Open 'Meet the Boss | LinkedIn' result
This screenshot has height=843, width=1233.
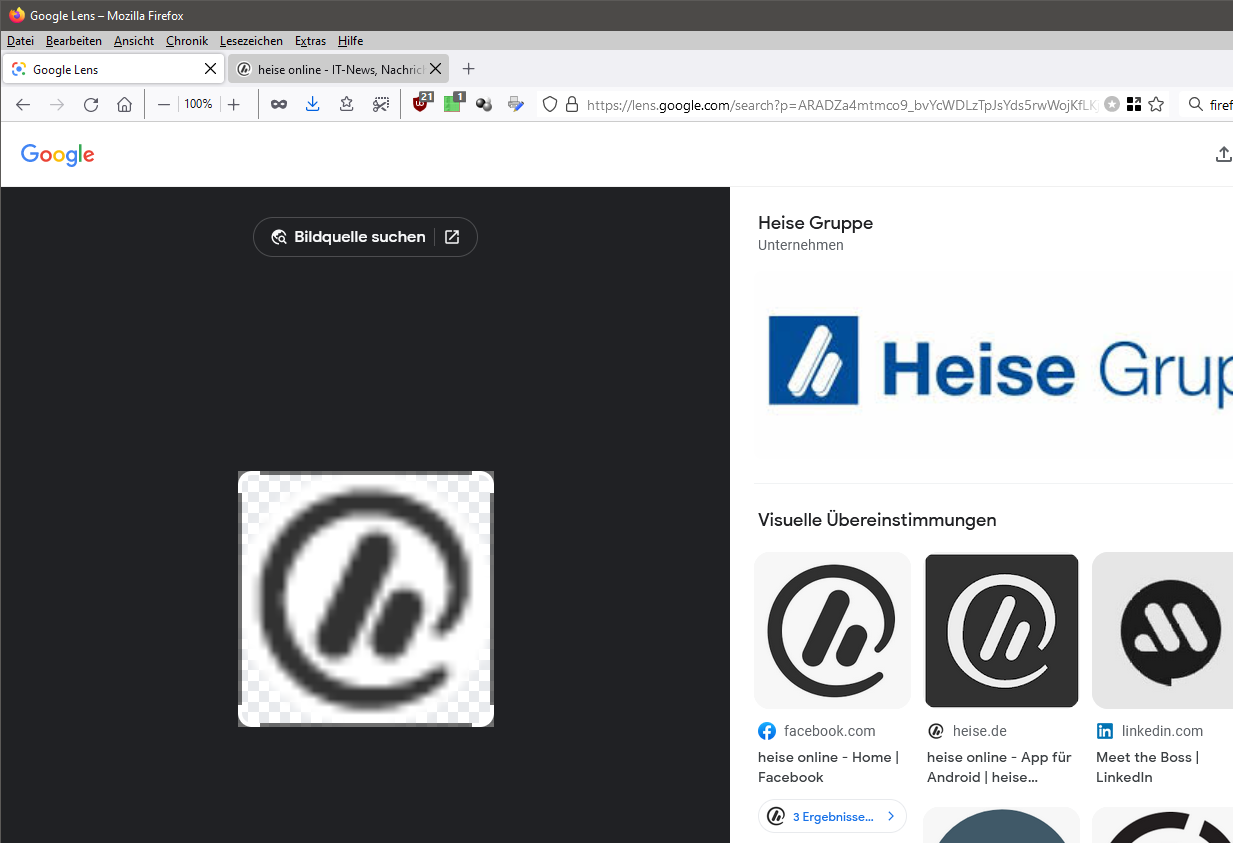point(1148,767)
